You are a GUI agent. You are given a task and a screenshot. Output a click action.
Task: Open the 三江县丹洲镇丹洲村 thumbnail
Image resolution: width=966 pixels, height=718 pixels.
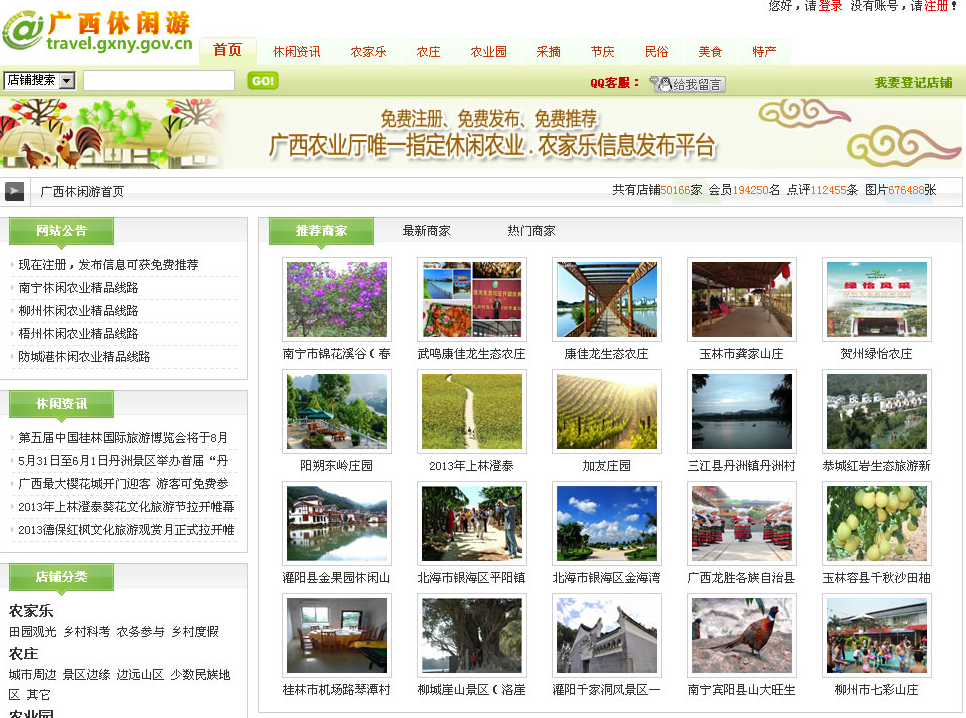742,412
